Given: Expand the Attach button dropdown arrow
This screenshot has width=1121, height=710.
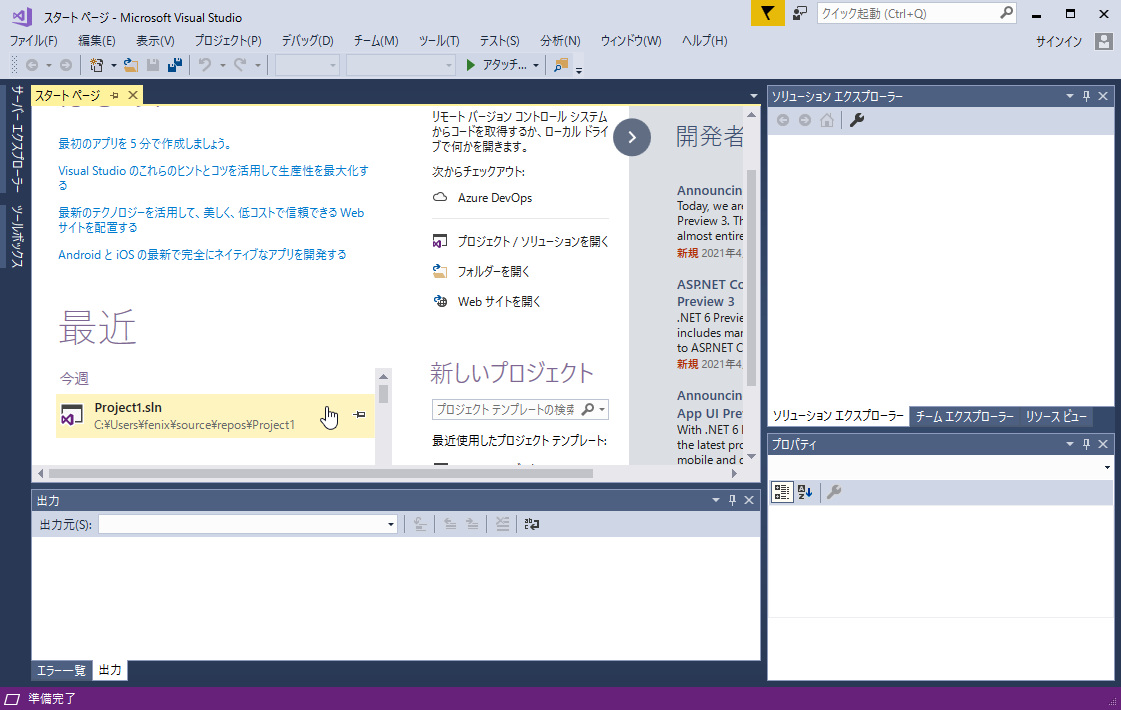Looking at the screenshot, I should (x=535, y=65).
